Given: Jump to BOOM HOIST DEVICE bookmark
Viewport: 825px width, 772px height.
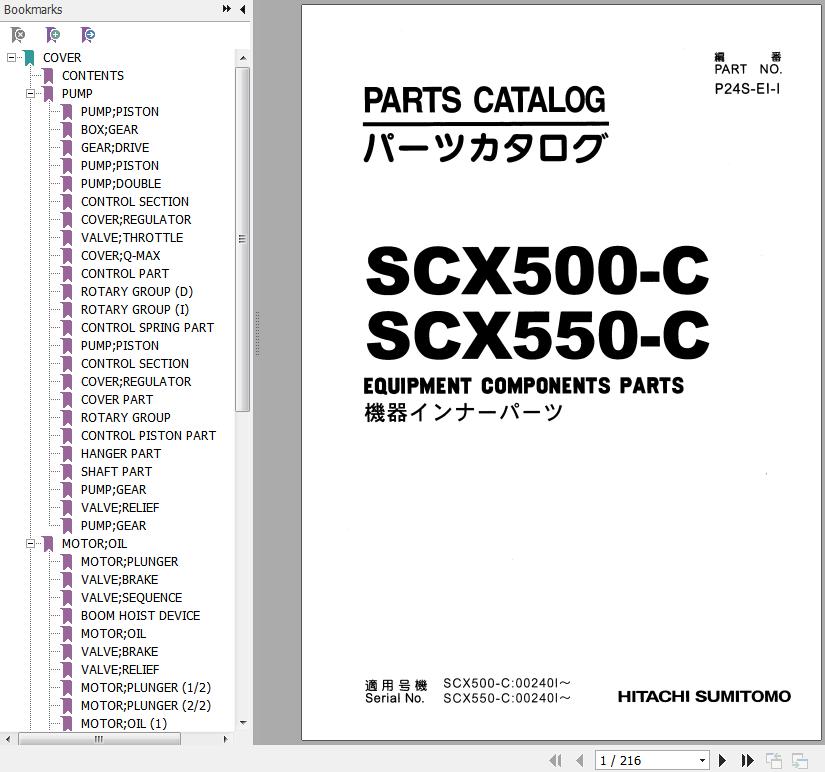Looking at the screenshot, I should (140, 616).
